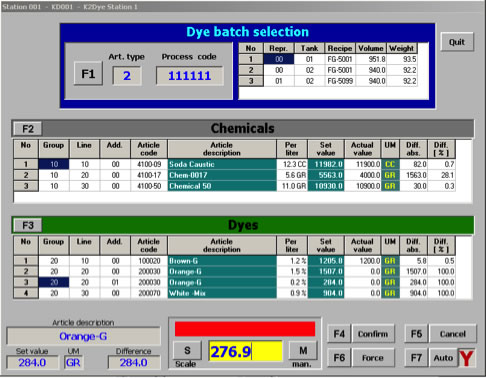
Task: Click dyes set value 1205.0
Action: (x=326, y=261)
